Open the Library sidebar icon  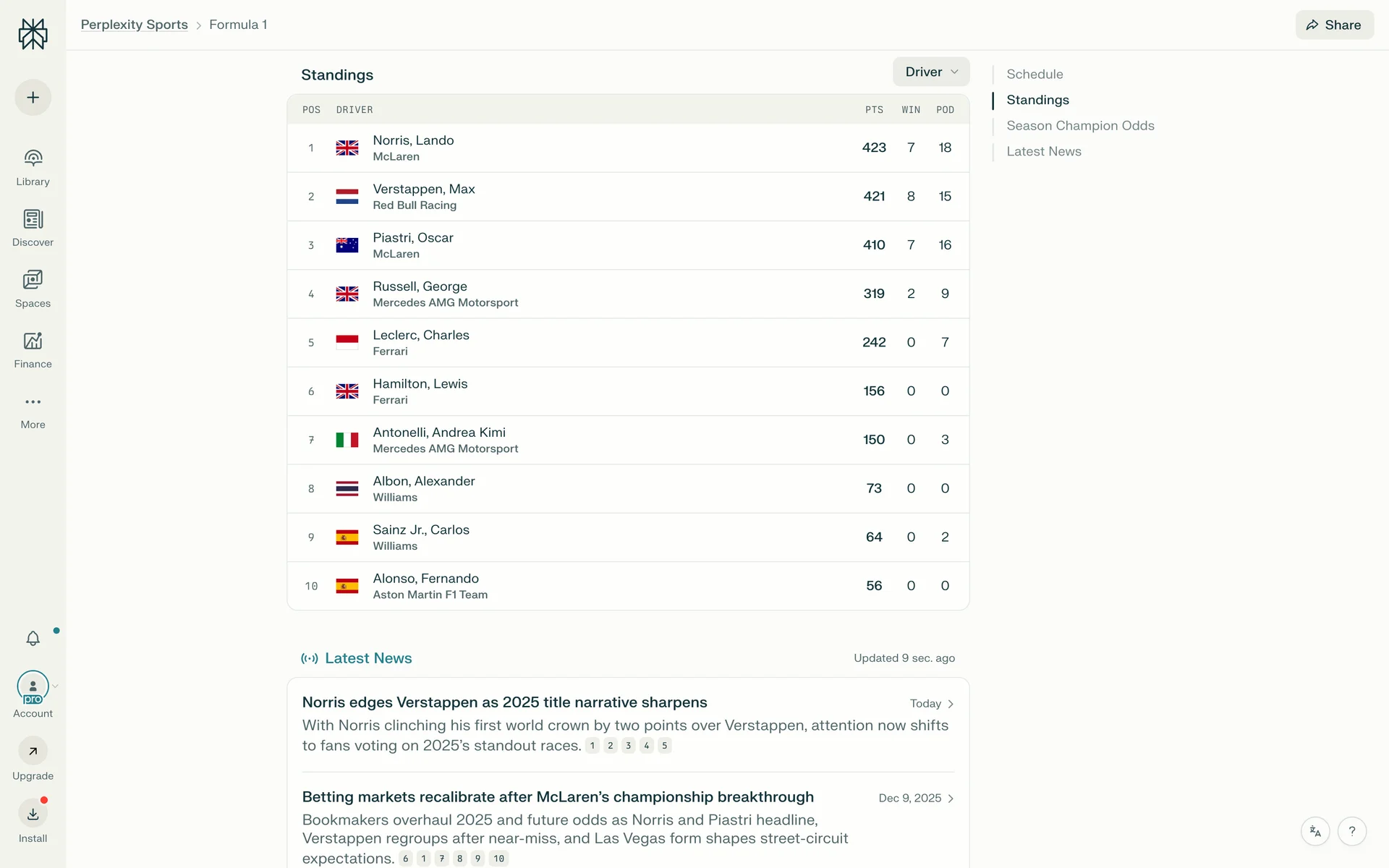pos(33,158)
